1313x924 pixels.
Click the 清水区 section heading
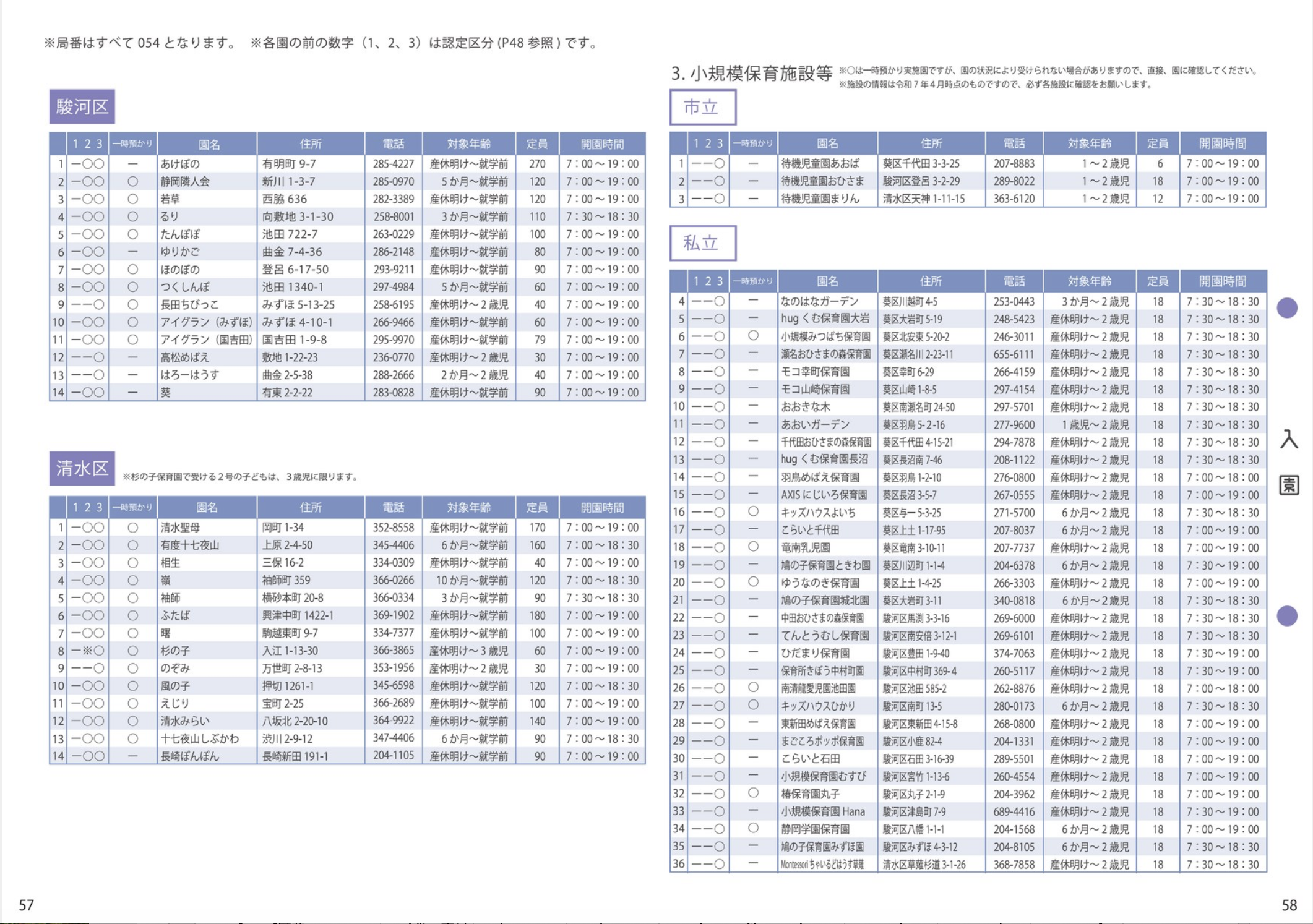pos(82,468)
